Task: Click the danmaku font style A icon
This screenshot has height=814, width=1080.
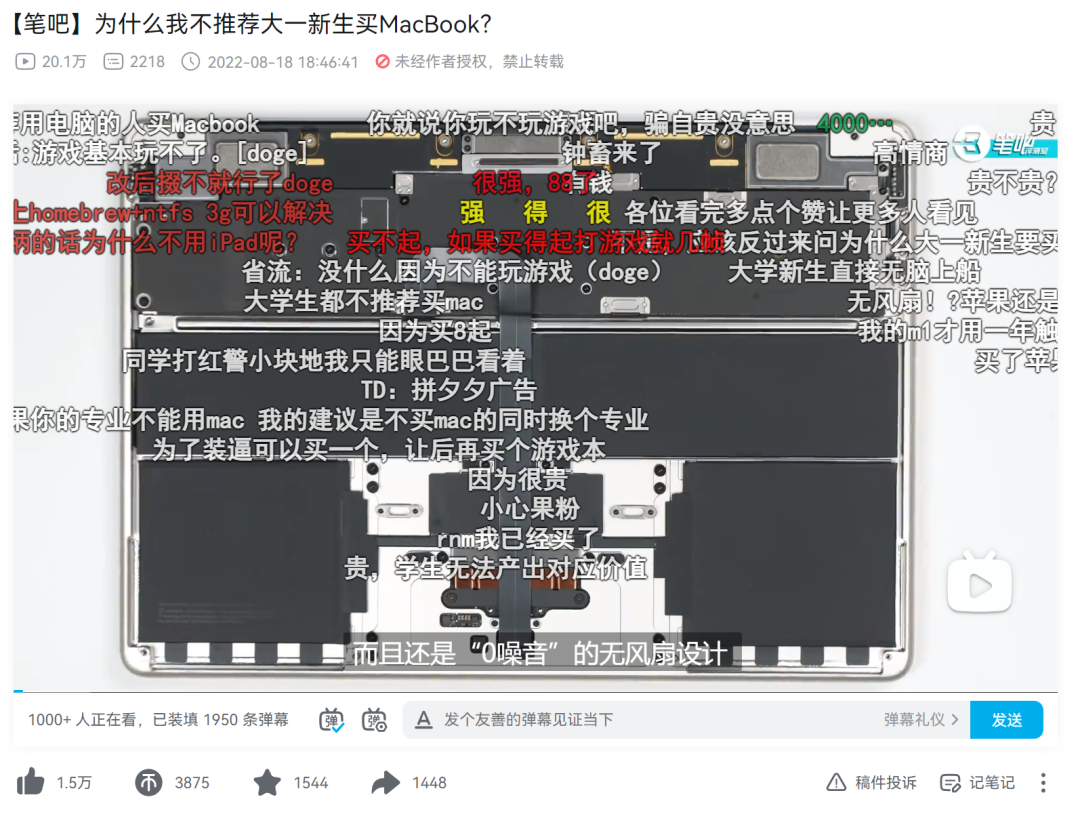Action: [x=424, y=720]
